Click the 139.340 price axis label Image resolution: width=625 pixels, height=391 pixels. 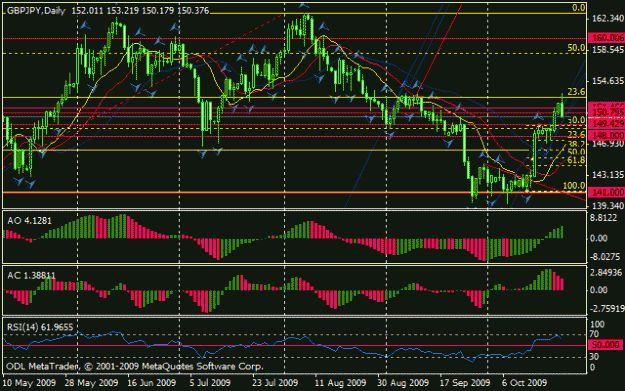[x=608, y=206]
